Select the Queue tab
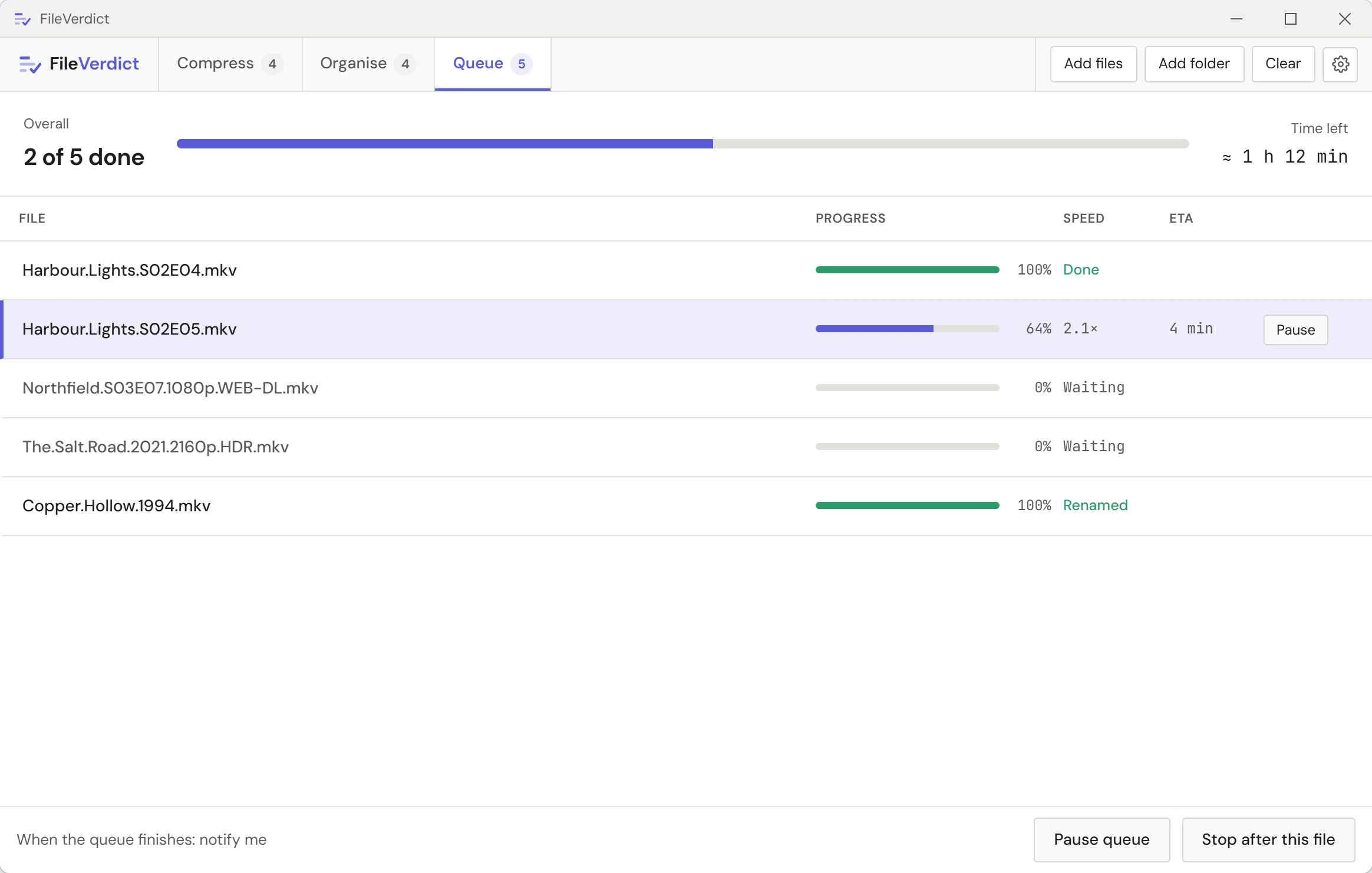 [492, 64]
